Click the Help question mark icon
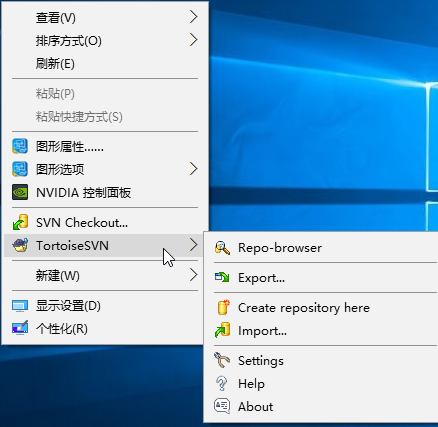This screenshot has width=438, height=427. click(x=221, y=383)
